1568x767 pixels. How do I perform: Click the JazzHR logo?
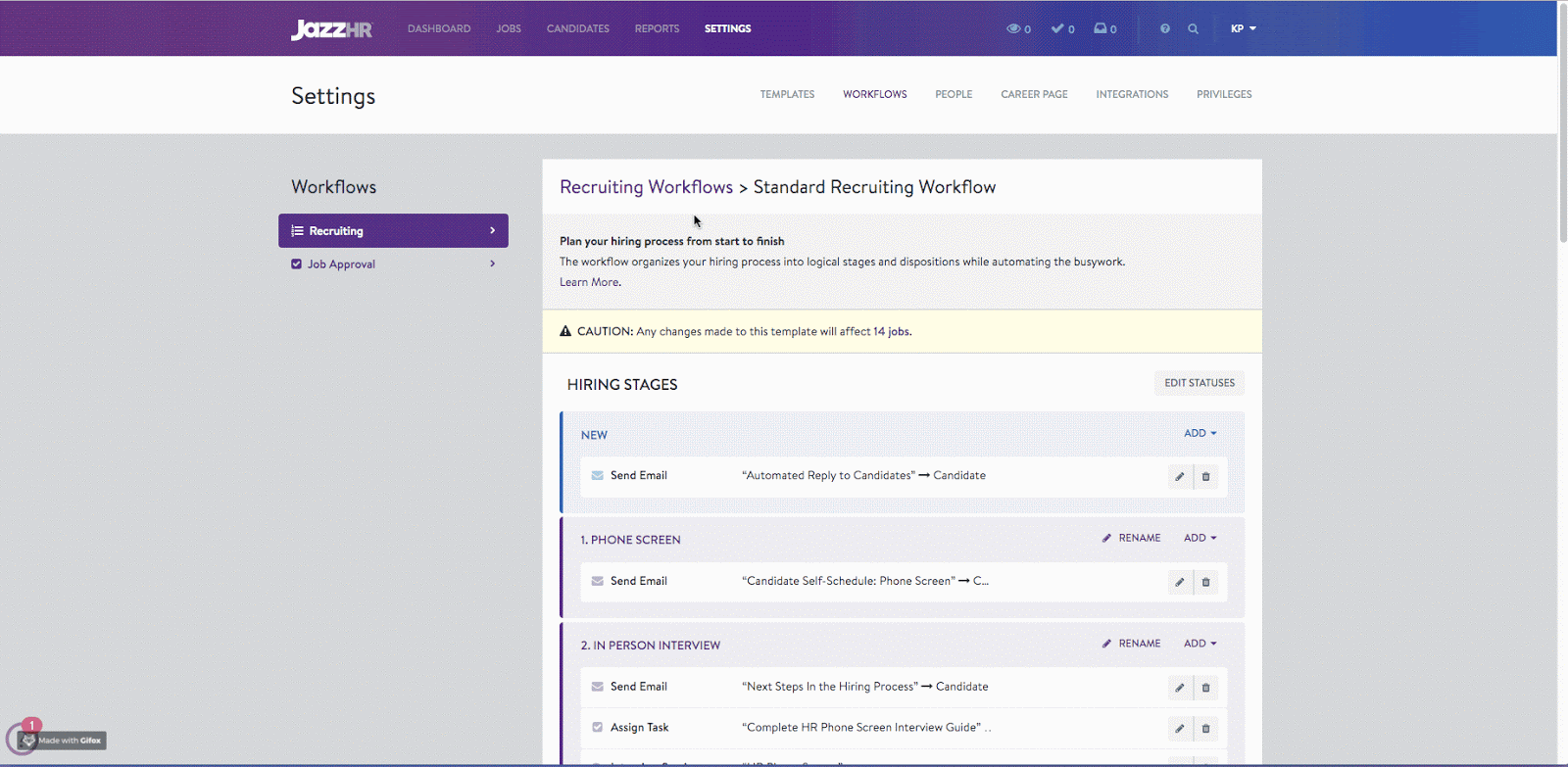(331, 29)
